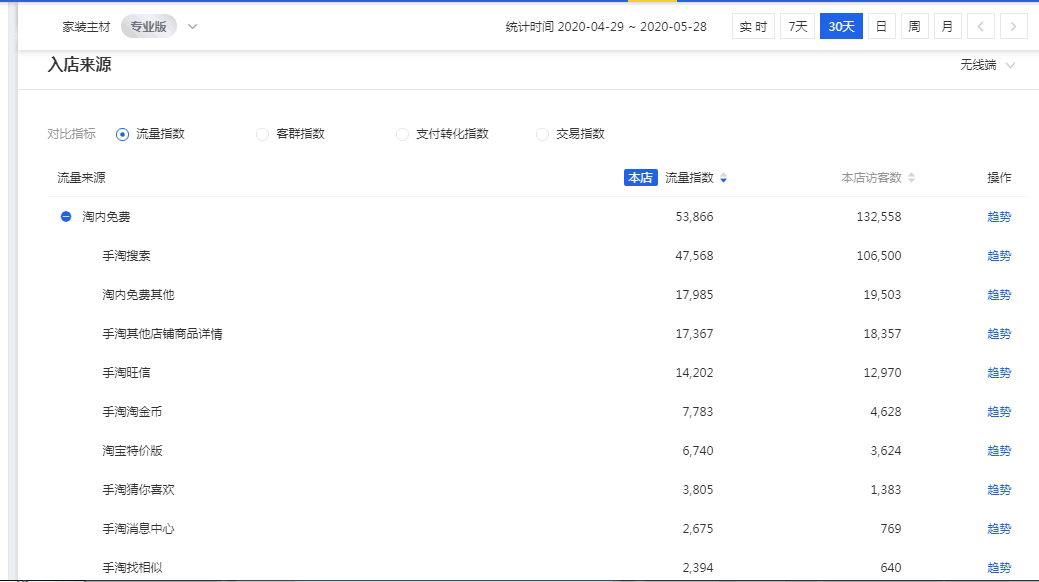Open 趋势 link for 手淘搜索
Viewport: 1039px width, 582px height.
click(999, 256)
